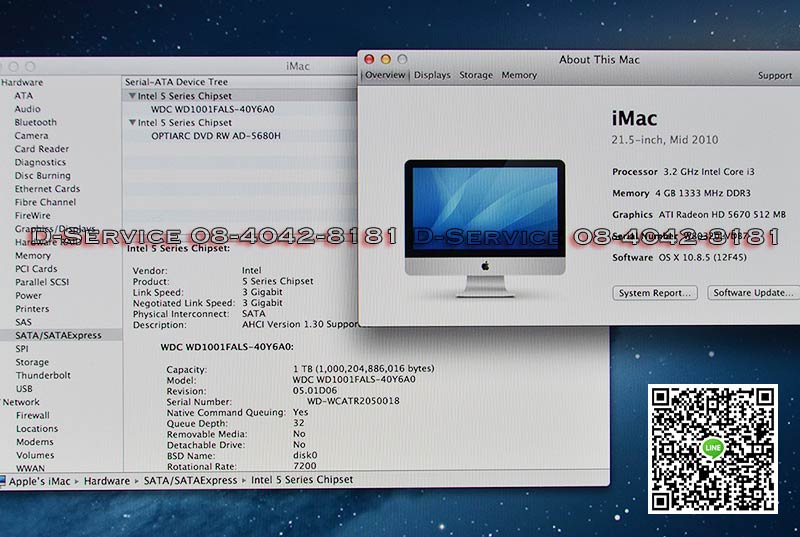Select ATA in Hardware sidebar

(x=23, y=95)
